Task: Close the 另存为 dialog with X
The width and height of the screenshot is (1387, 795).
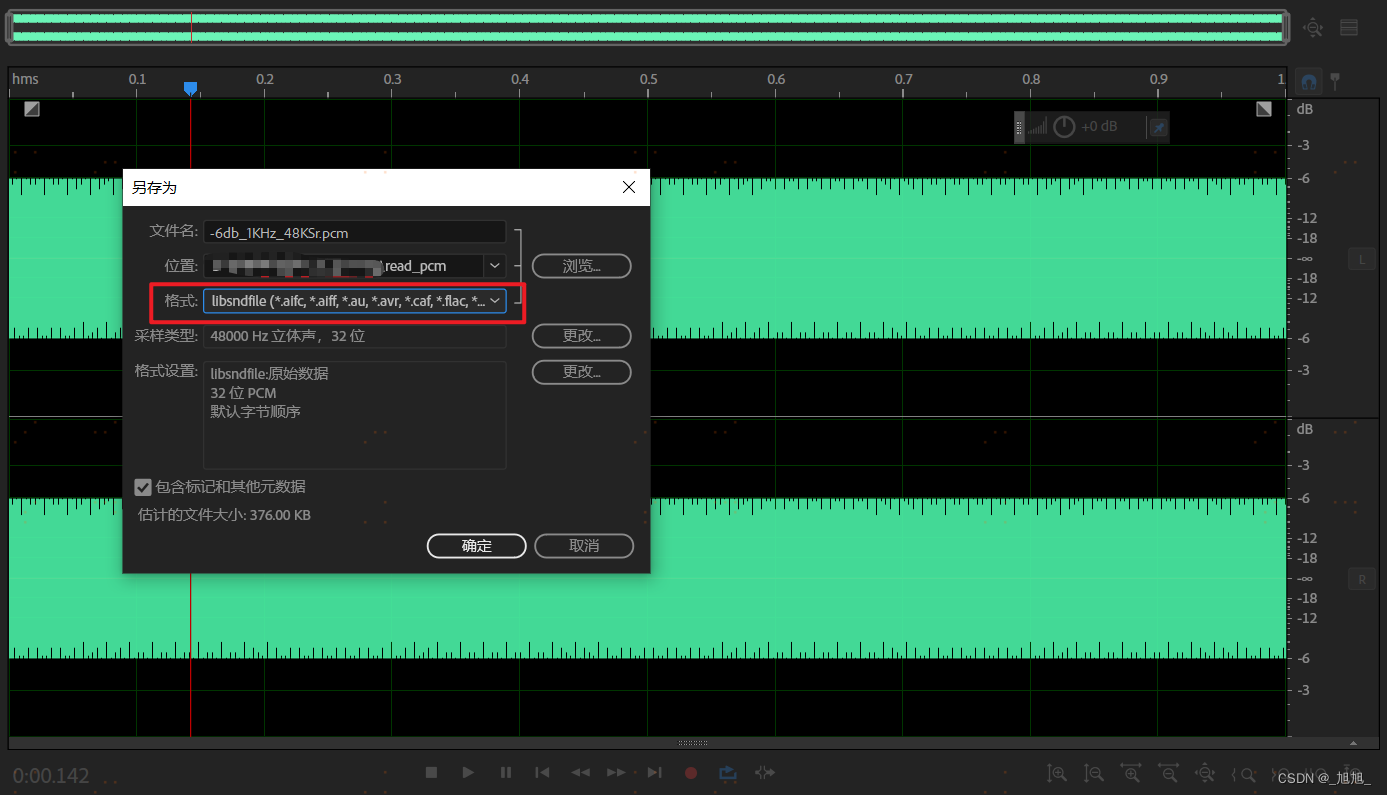Action: [x=629, y=187]
